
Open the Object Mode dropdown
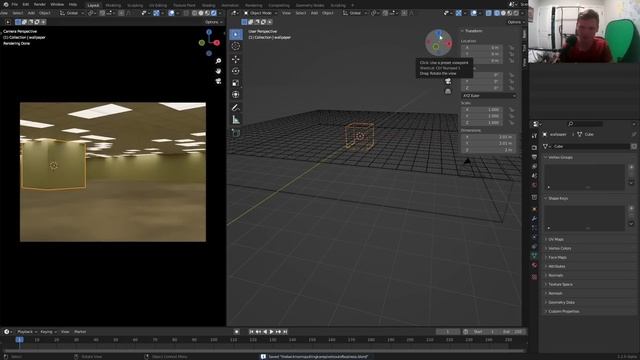click(260, 13)
